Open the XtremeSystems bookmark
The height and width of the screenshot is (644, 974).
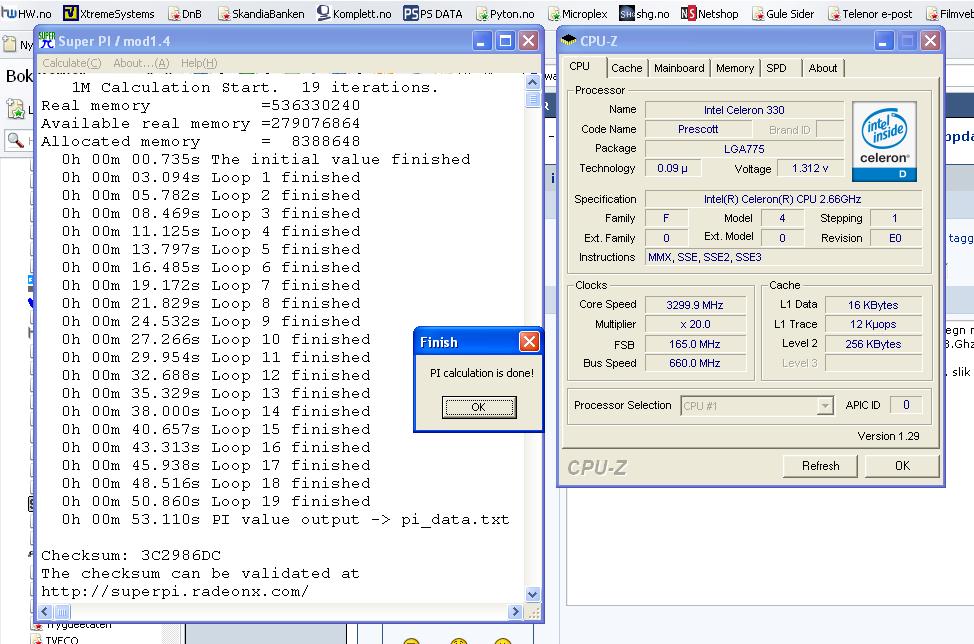[109, 13]
